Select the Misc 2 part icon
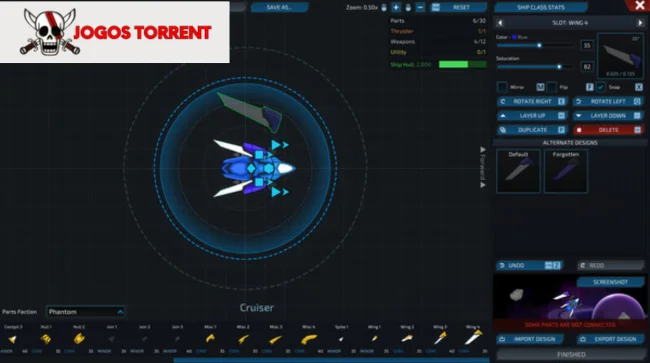 click(243, 339)
